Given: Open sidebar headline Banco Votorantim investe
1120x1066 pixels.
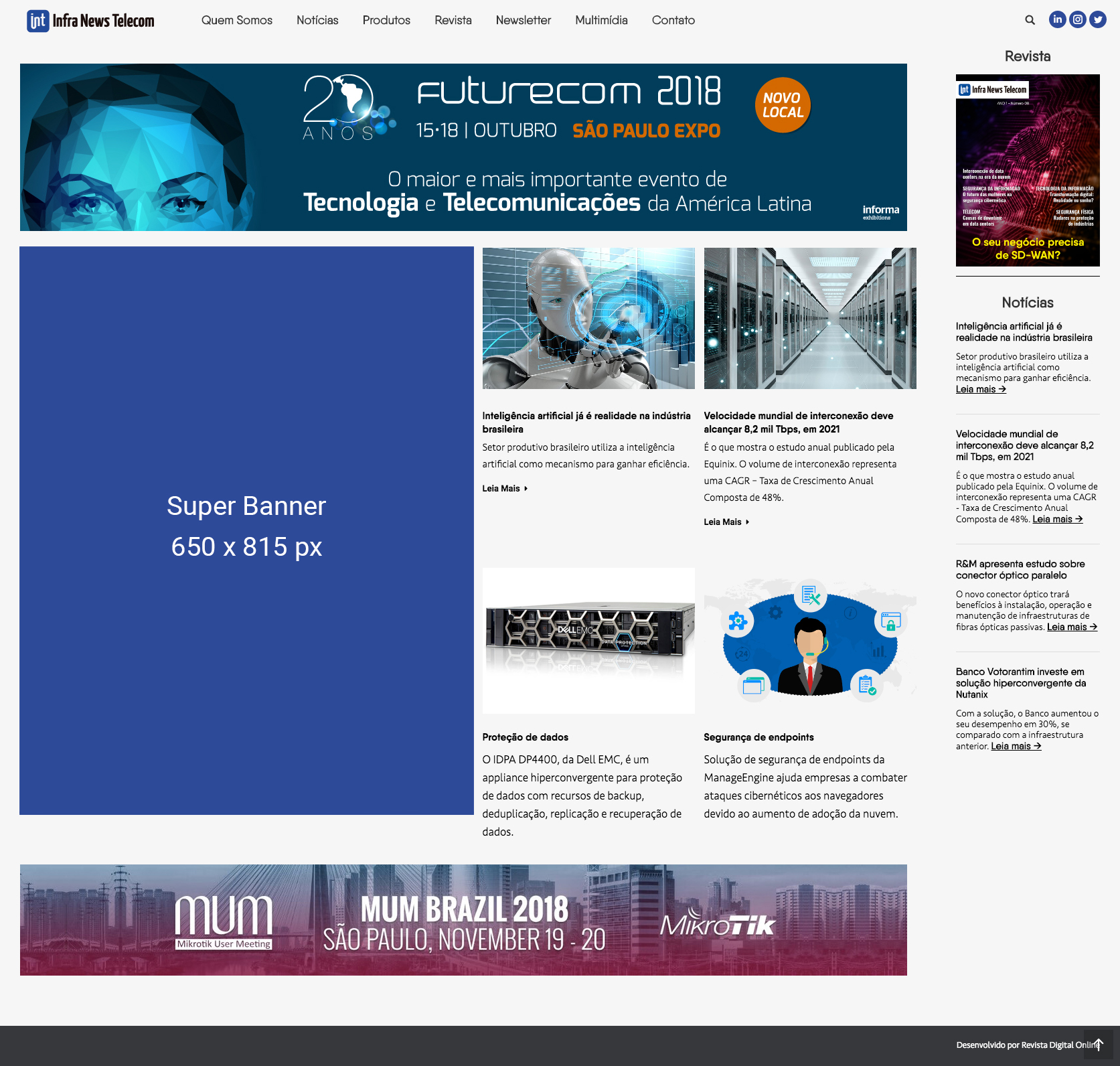Looking at the screenshot, I should tap(1021, 683).
